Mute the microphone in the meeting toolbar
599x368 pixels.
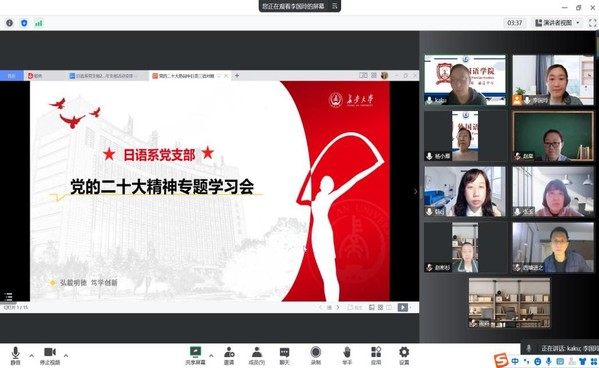[15, 355]
